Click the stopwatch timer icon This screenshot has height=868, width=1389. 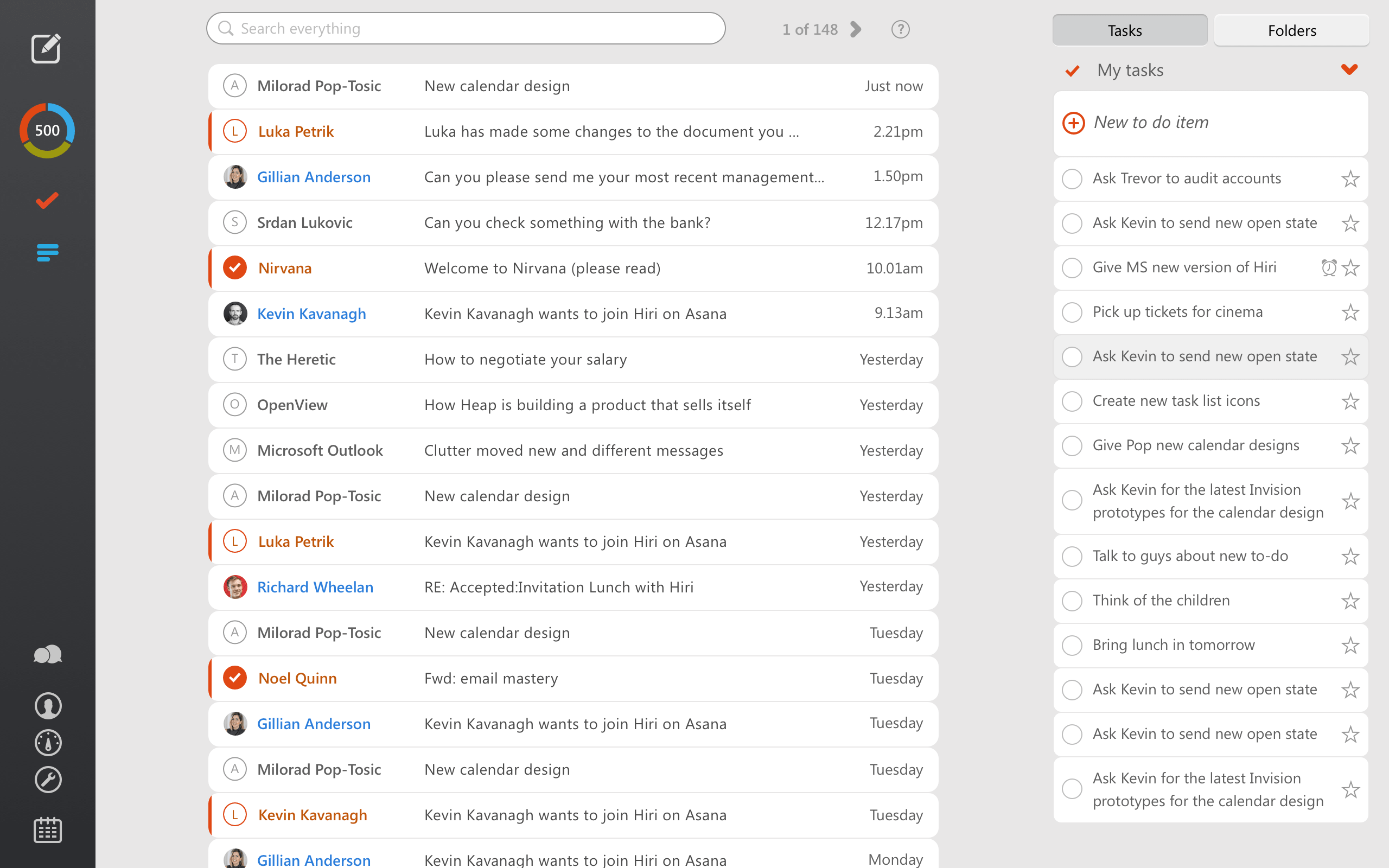(x=48, y=742)
